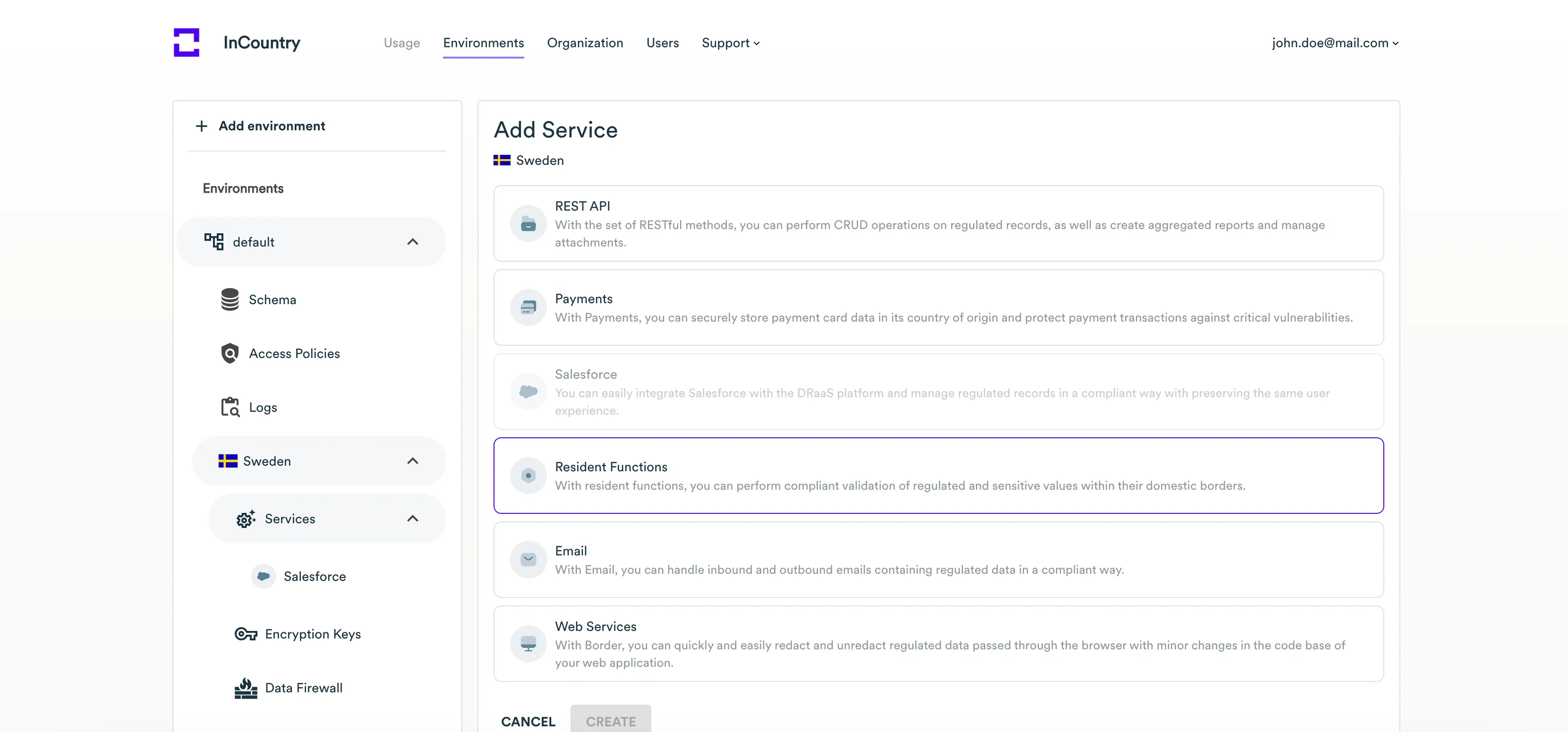The image size is (1568, 732).
Task: Click the Schema database icon
Action: [230, 299]
